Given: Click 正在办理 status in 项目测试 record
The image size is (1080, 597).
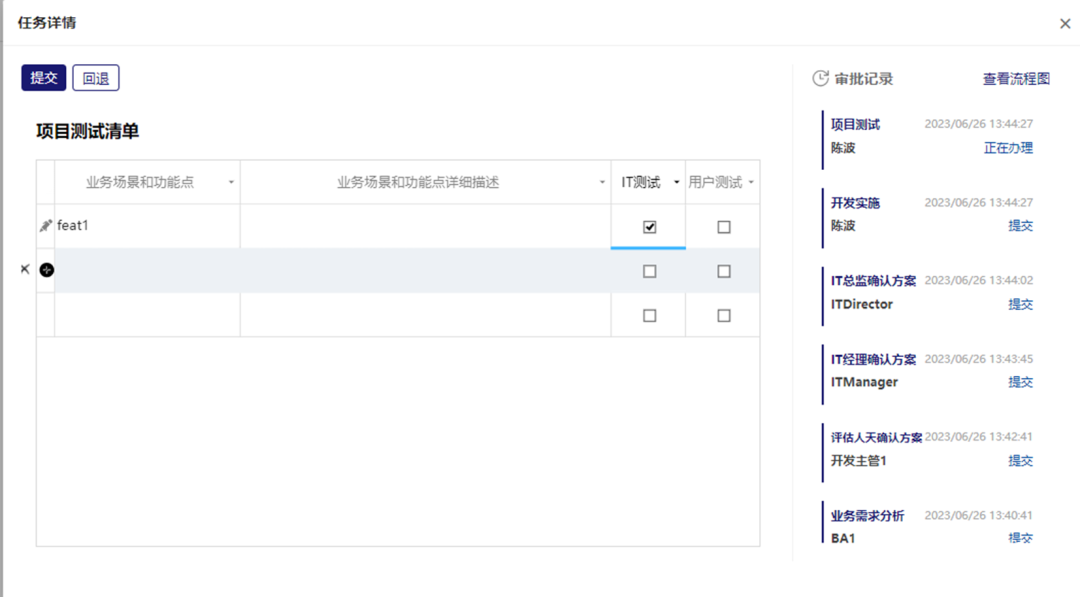Looking at the screenshot, I should click(1008, 148).
